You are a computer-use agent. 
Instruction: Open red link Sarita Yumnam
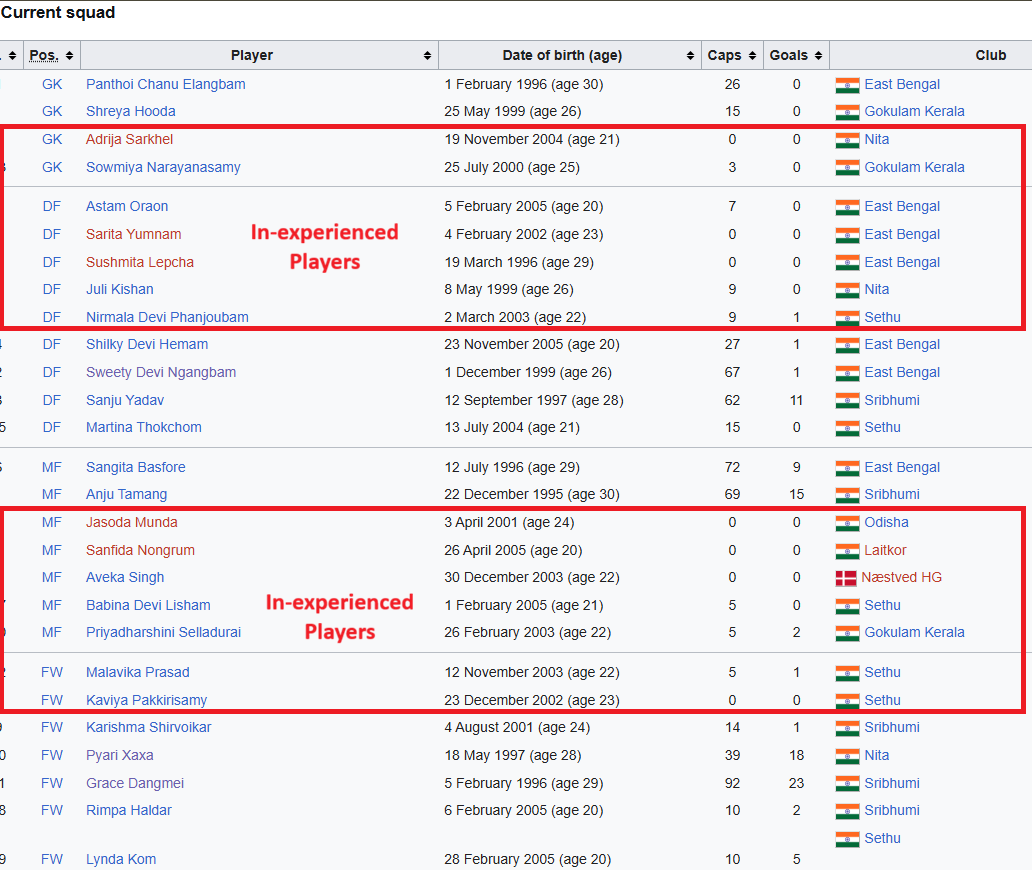click(134, 234)
